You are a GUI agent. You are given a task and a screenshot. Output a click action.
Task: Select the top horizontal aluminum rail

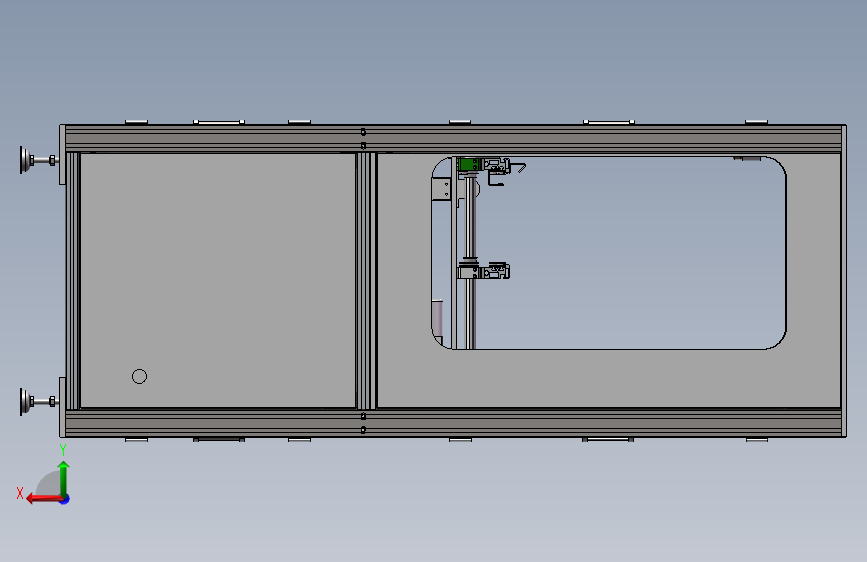point(453,138)
